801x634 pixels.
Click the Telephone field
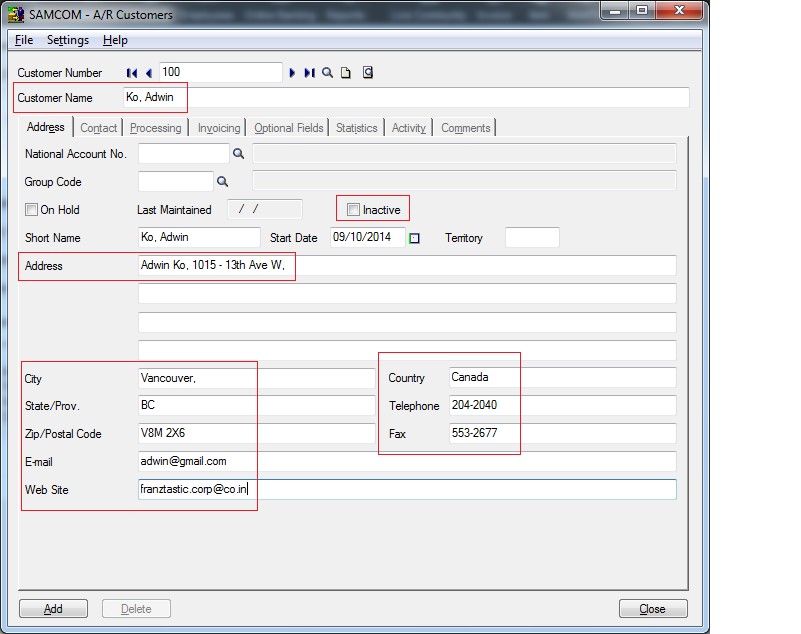[x=562, y=405]
